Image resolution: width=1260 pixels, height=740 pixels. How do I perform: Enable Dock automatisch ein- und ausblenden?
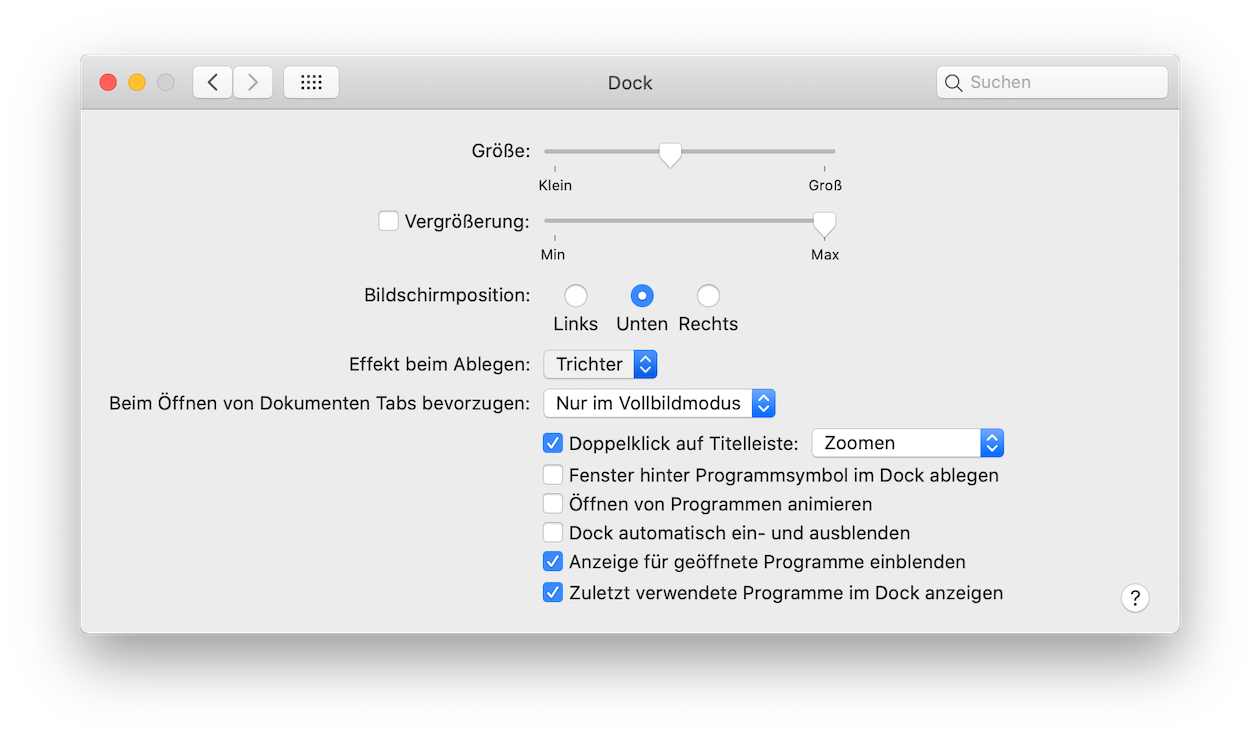pyautogui.click(x=553, y=533)
